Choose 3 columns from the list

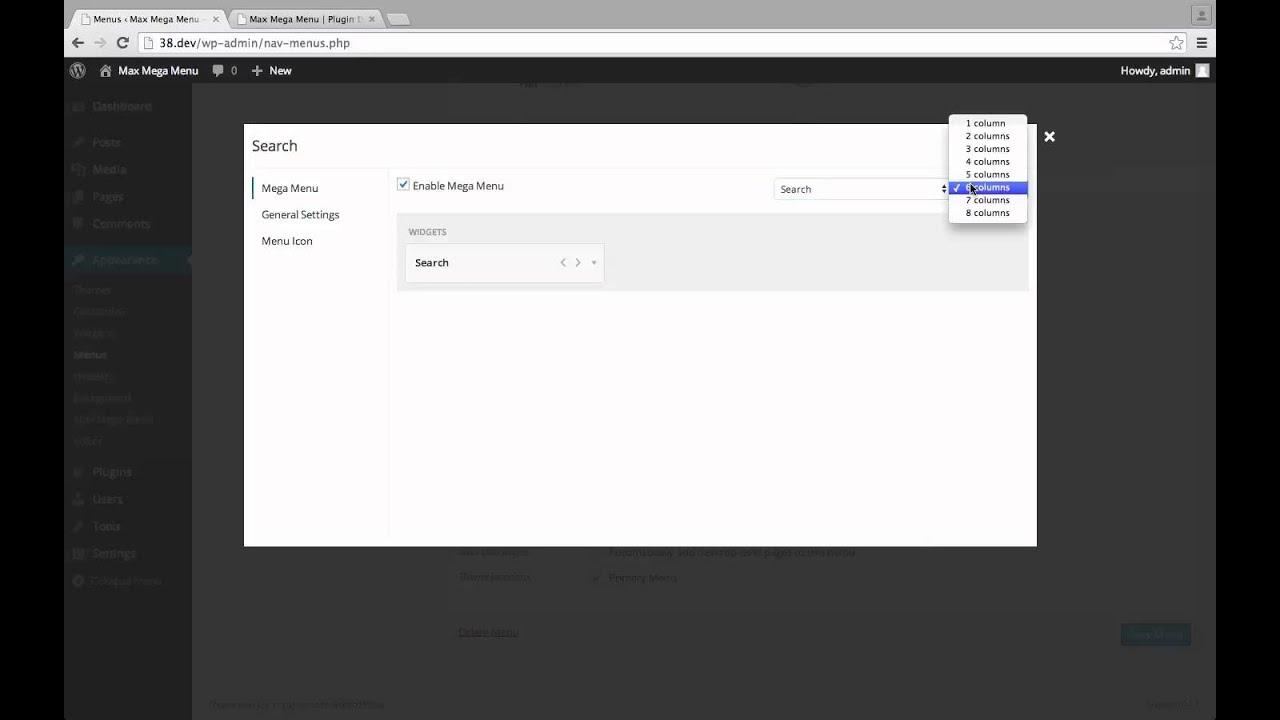[x=987, y=149]
